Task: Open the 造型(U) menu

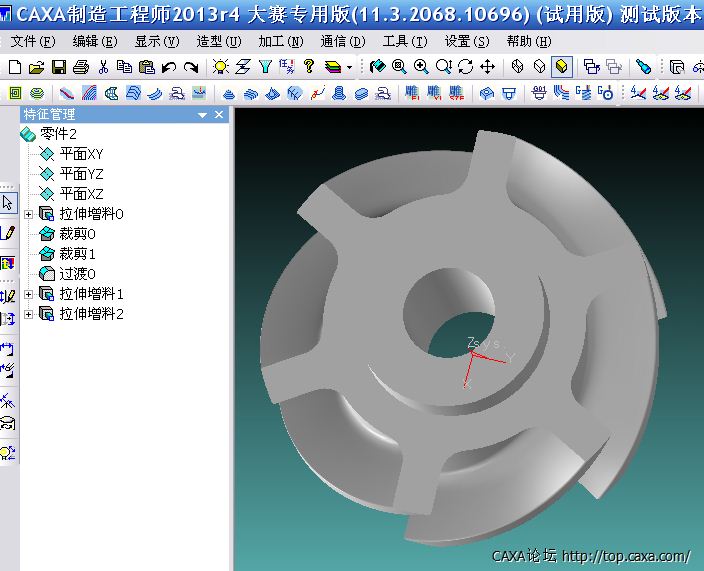Action: (x=219, y=42)
